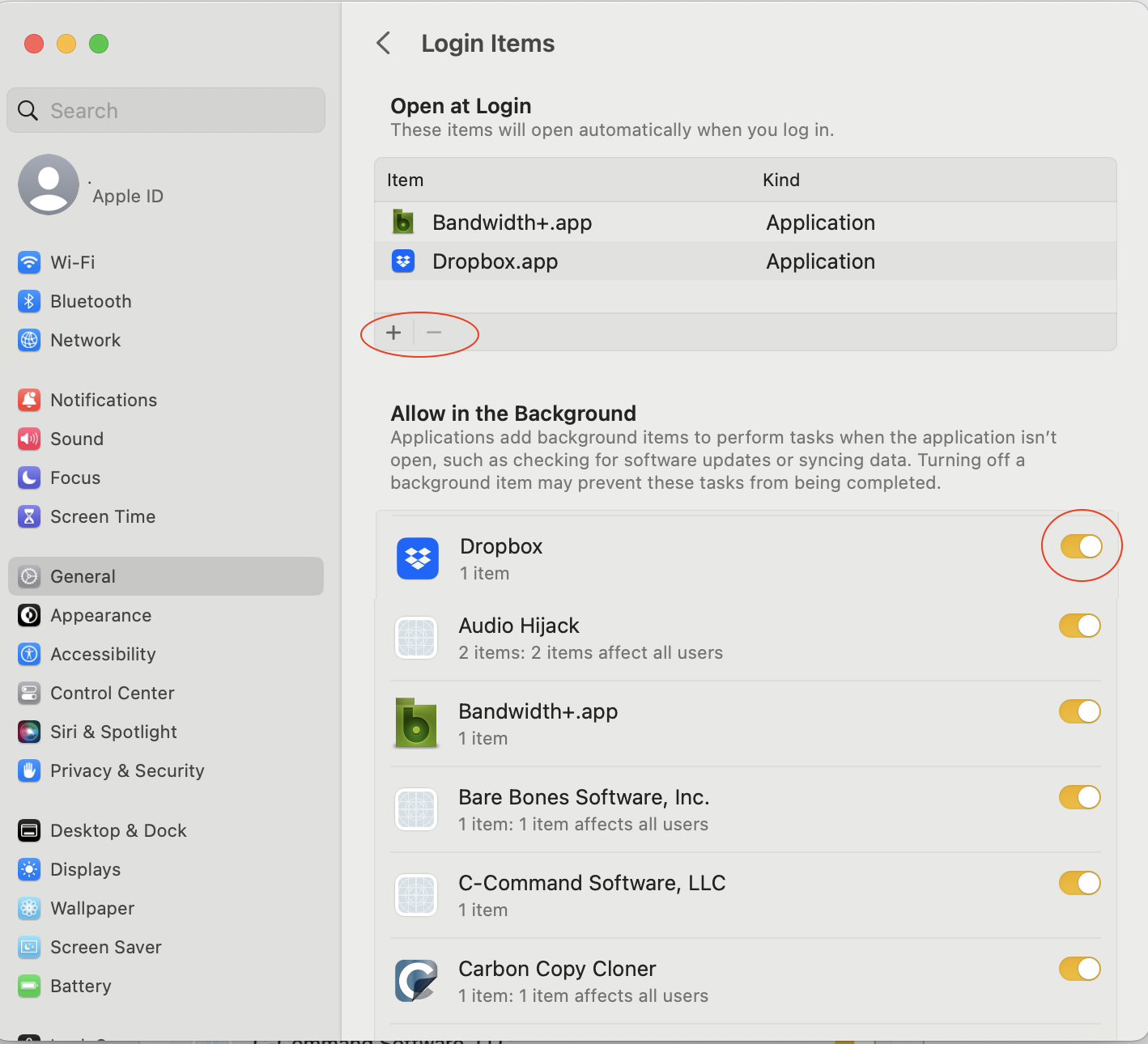Click the Control Center icon
Image resolution: width=1148 pixels, height=1044 pixels.
point(29,693)
